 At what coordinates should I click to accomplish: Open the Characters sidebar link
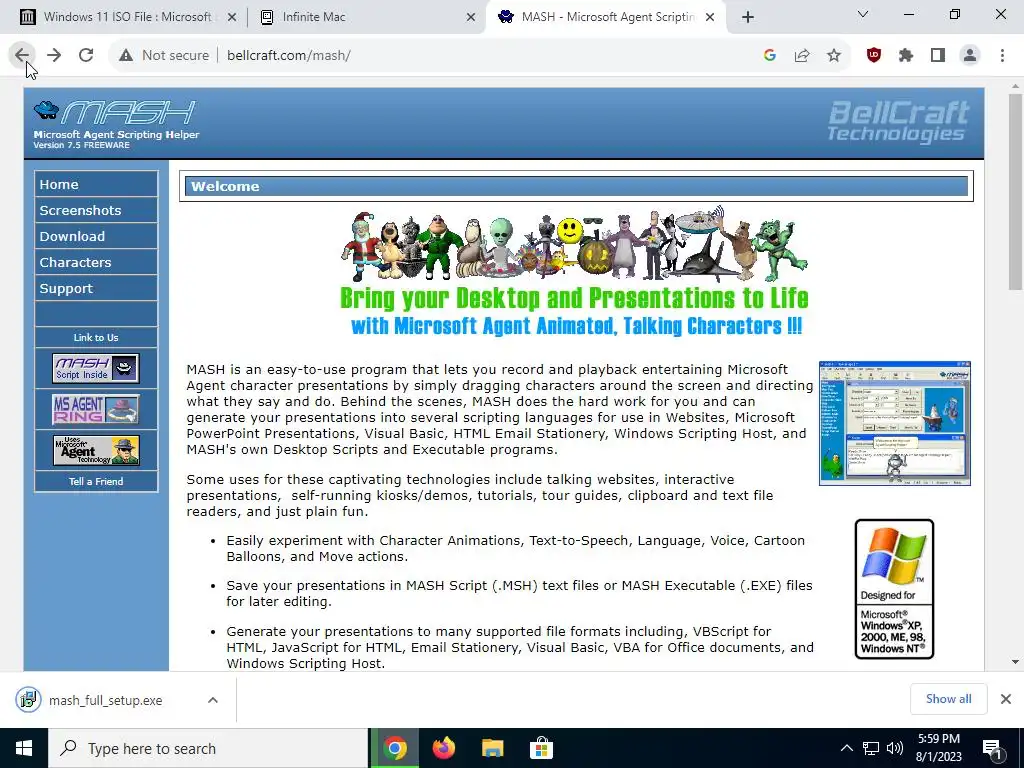(96, 263)
